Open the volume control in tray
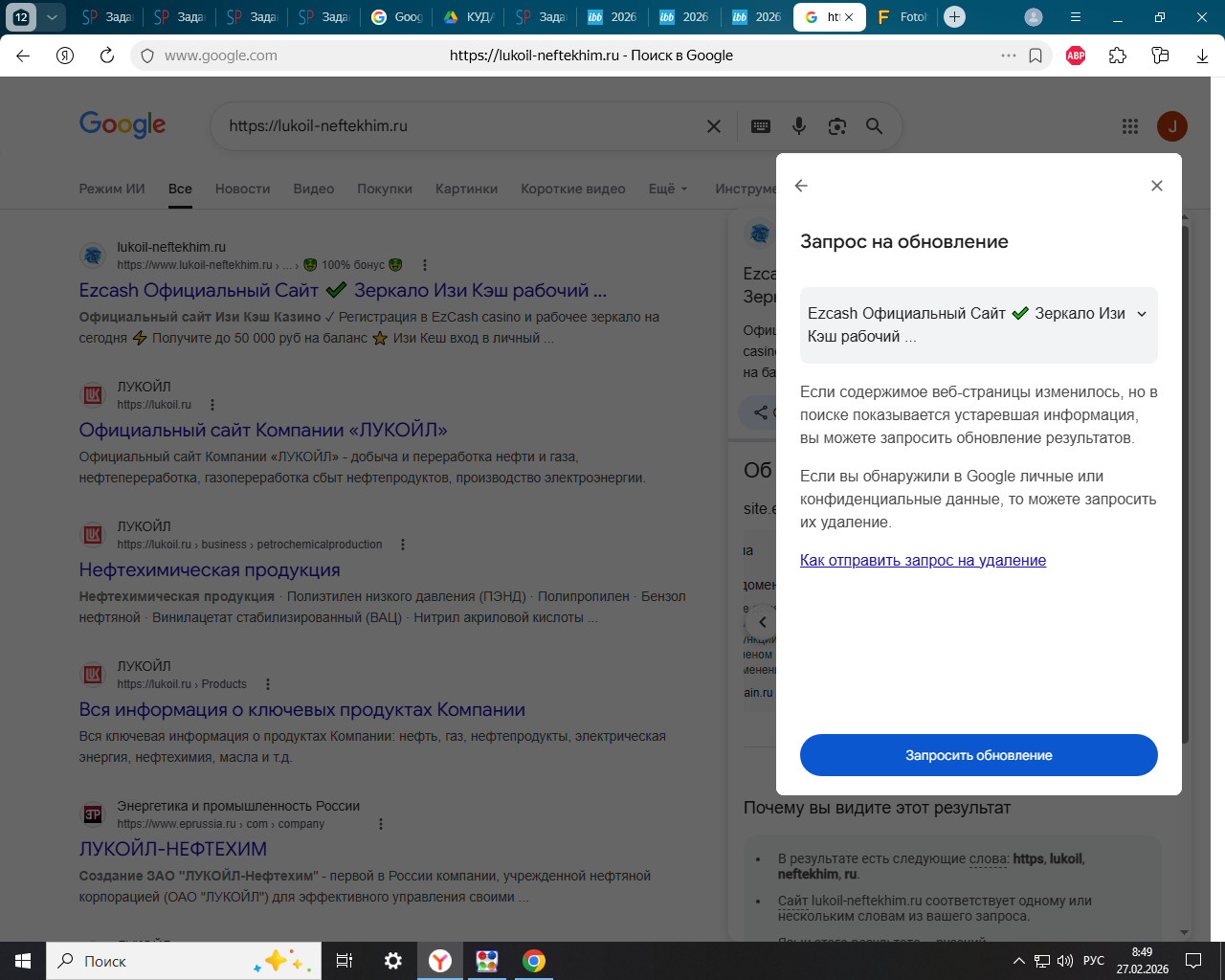Viewport: 1225px width, 980px height. (x=1065, y=961)
